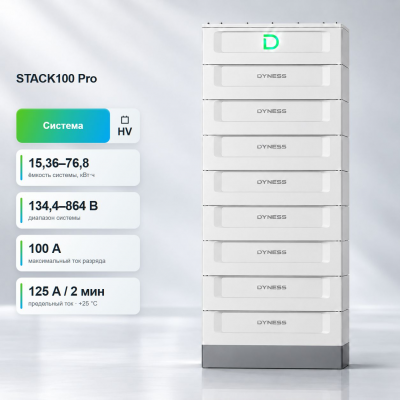This screenshot has height=400, width=400.
Task: Click the glowing green D logo
Action: (271, 42)
